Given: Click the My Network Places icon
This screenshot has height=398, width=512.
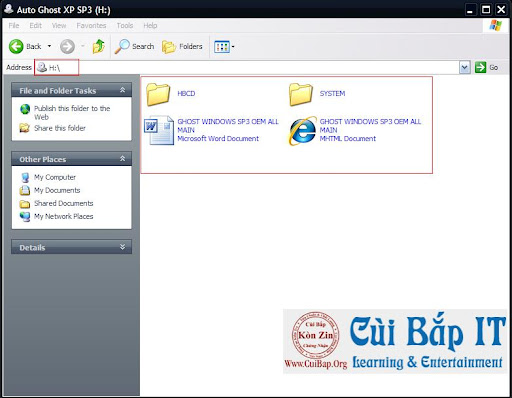Looking at the screenshot, I should tap(25, 217).
